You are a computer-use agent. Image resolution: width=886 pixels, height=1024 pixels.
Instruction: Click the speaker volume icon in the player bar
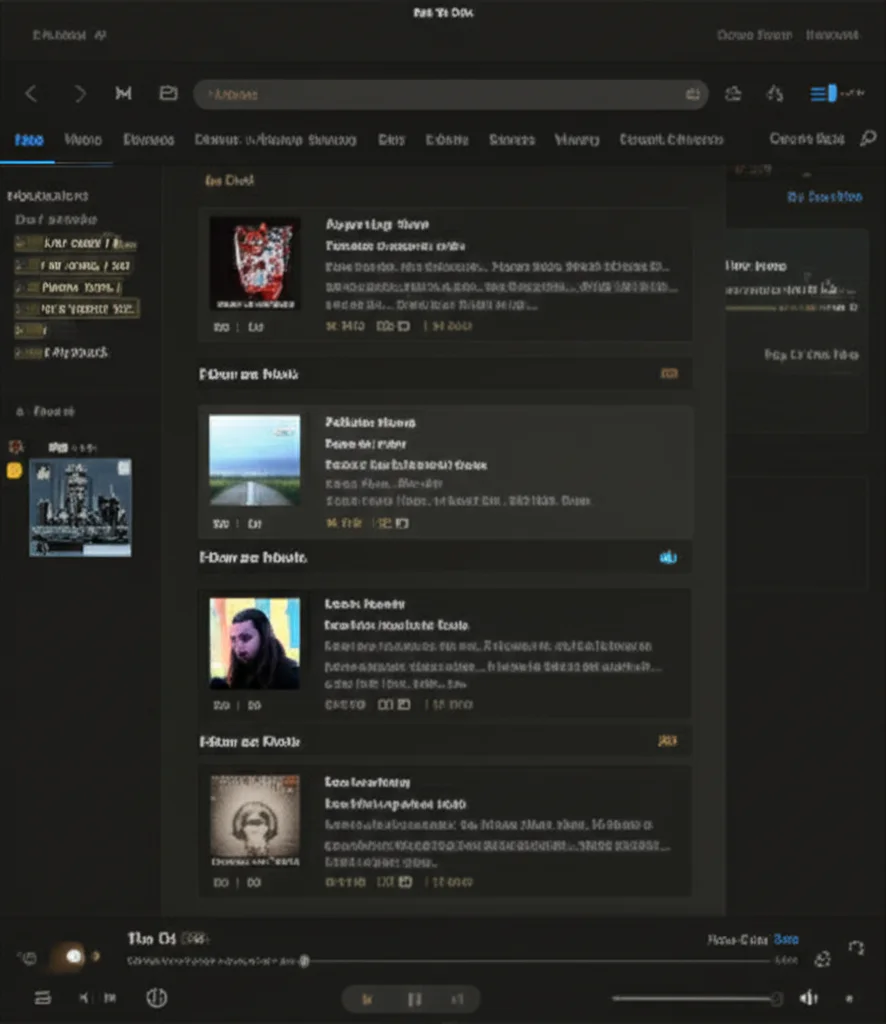point(809,998)
